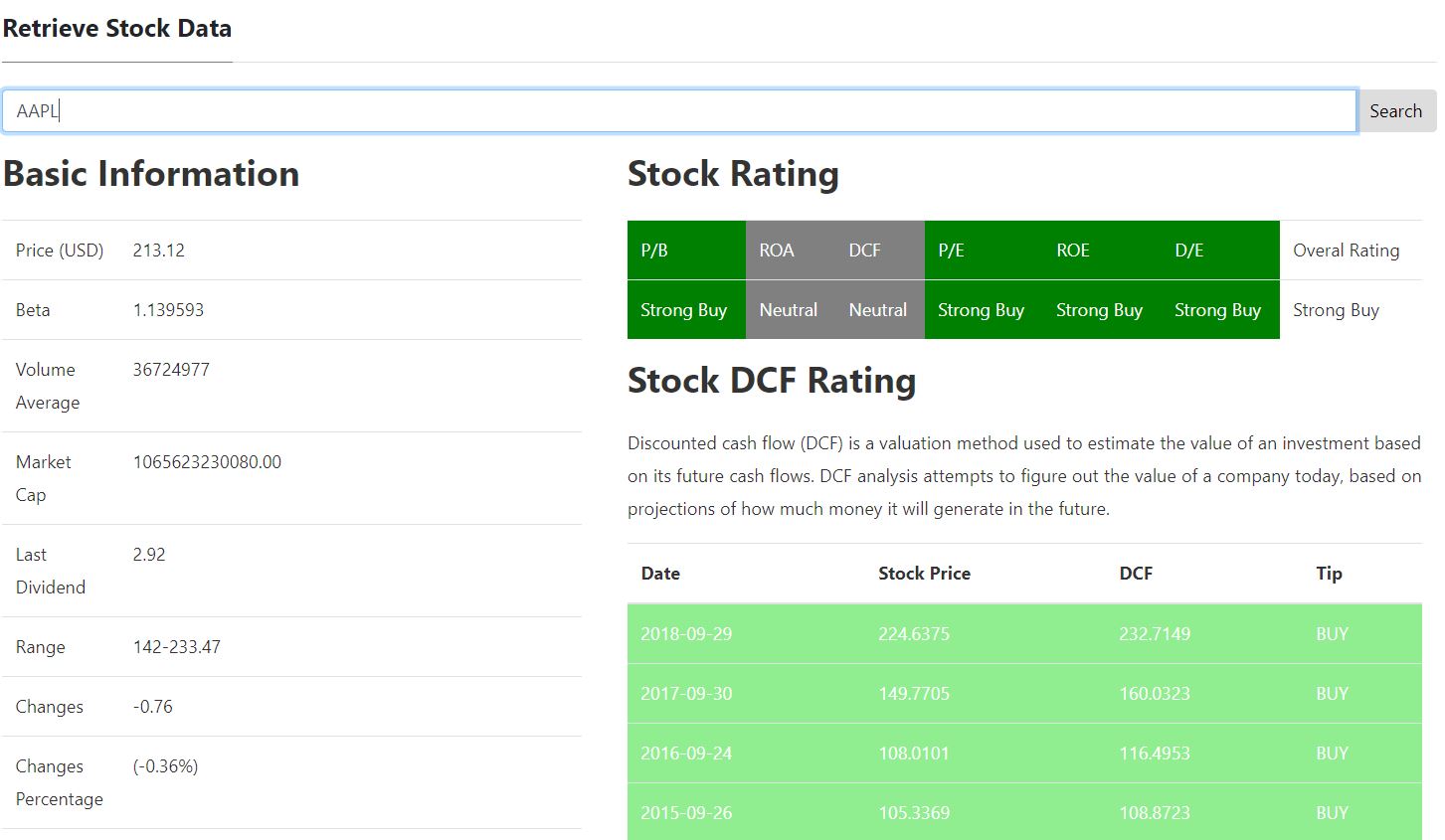The image size is (1445, 840).
Task: Select DCF value 232.7149
Action: [1155, 634]
